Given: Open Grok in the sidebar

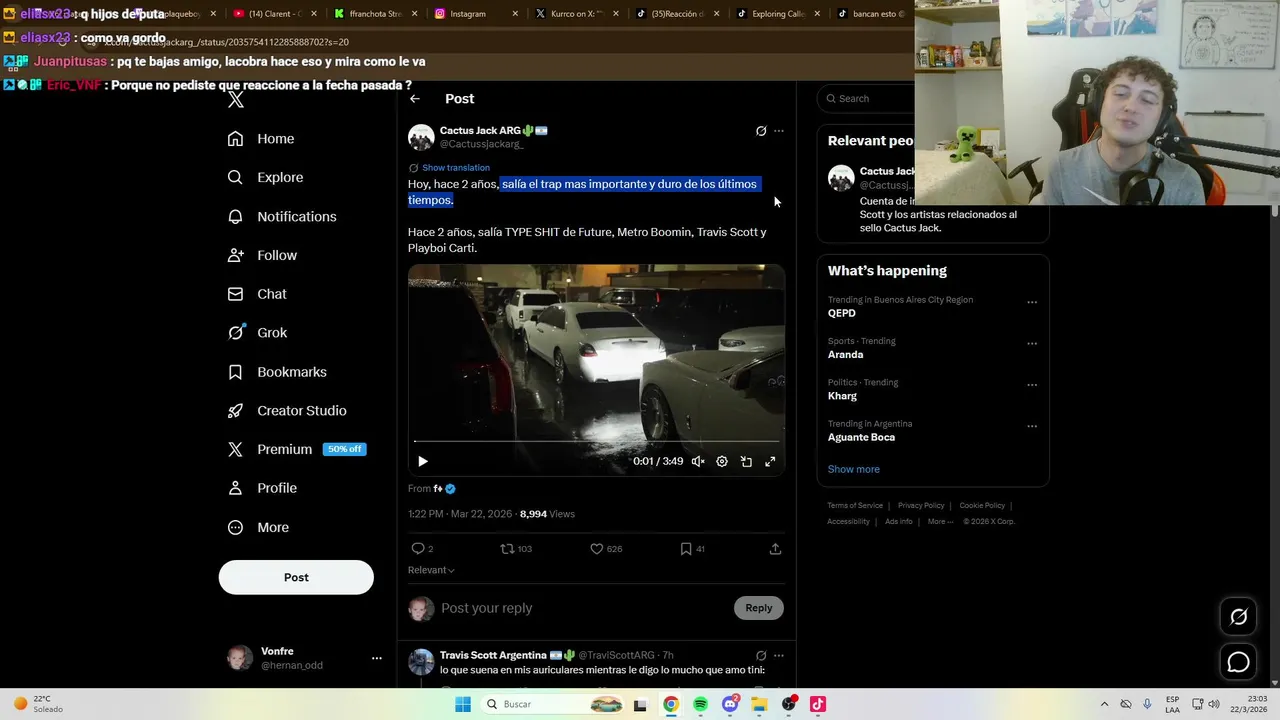Looking at the screenshot, I should [257, 333].
